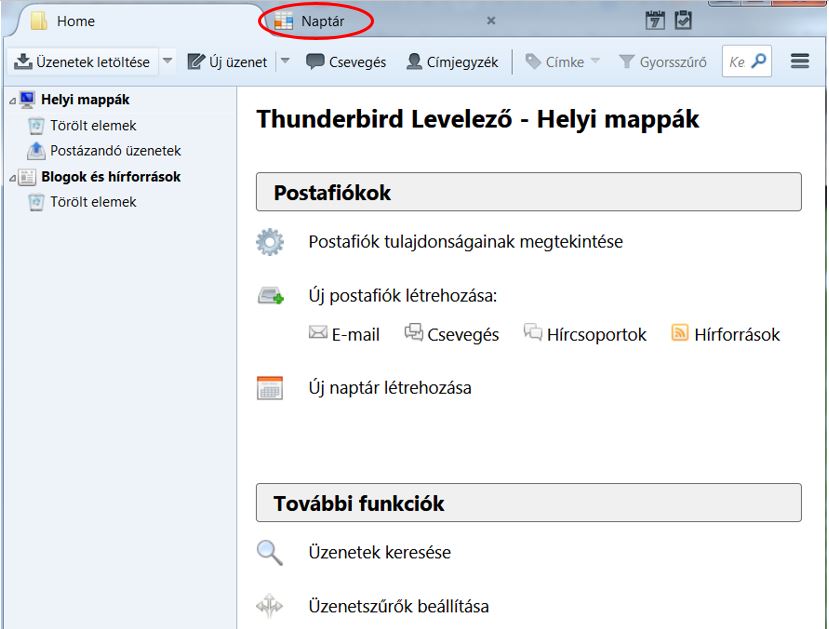Click the Üzenetek letöltése download button

pos(81,62)
